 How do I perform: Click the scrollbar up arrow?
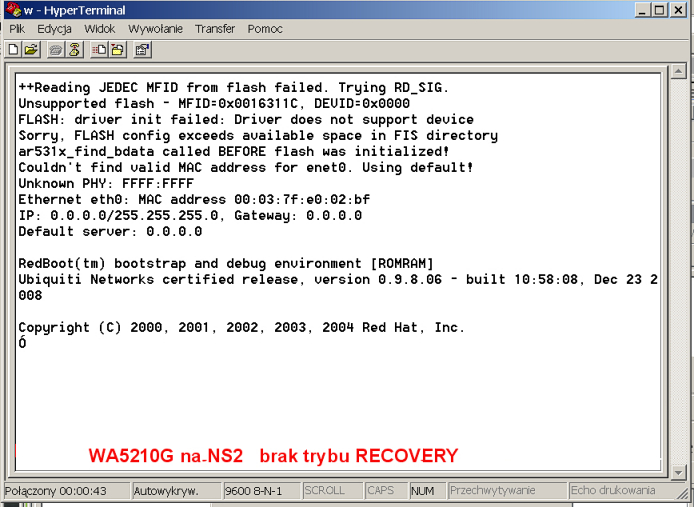tap(678, 70)
